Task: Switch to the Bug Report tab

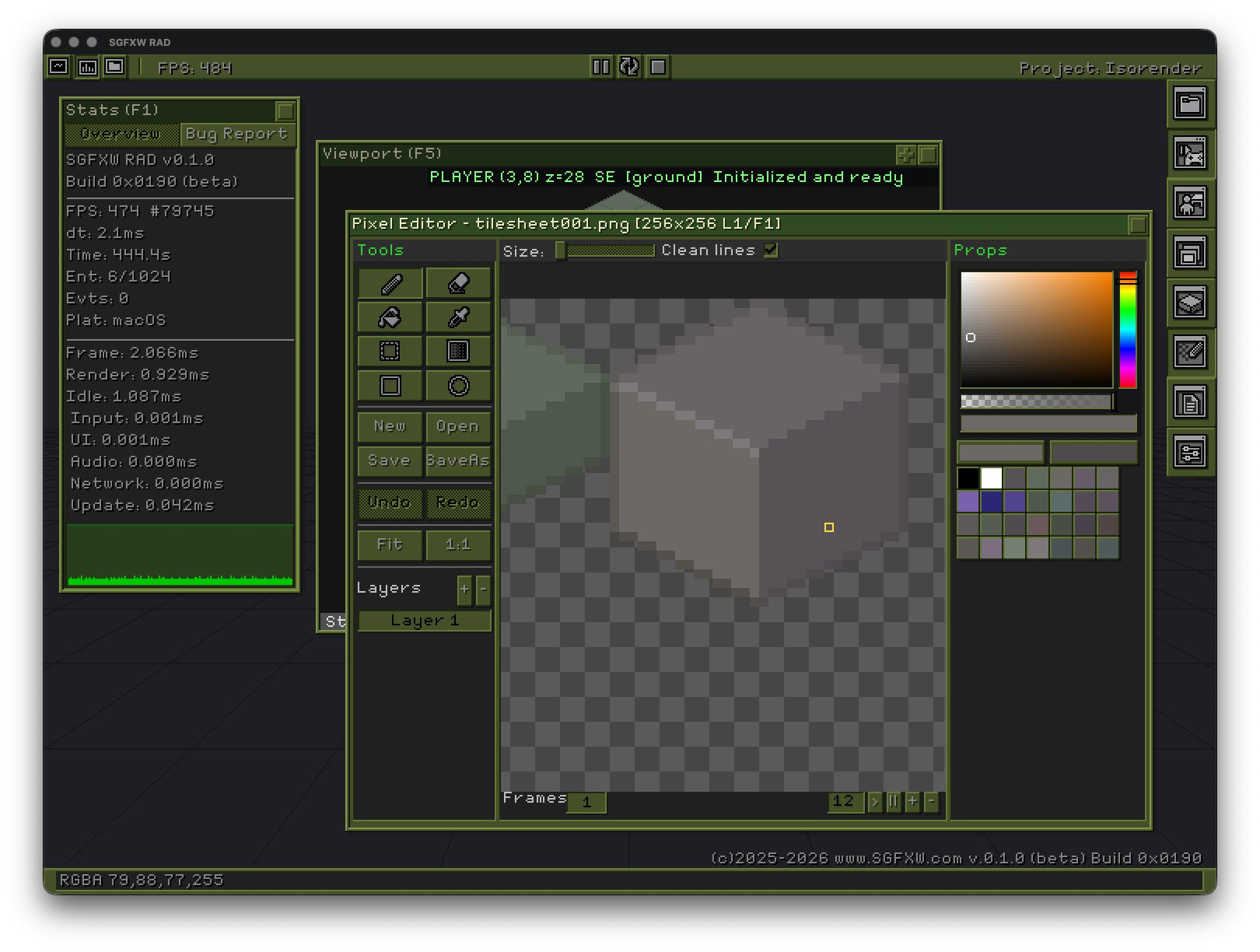Action: (237, 134)
